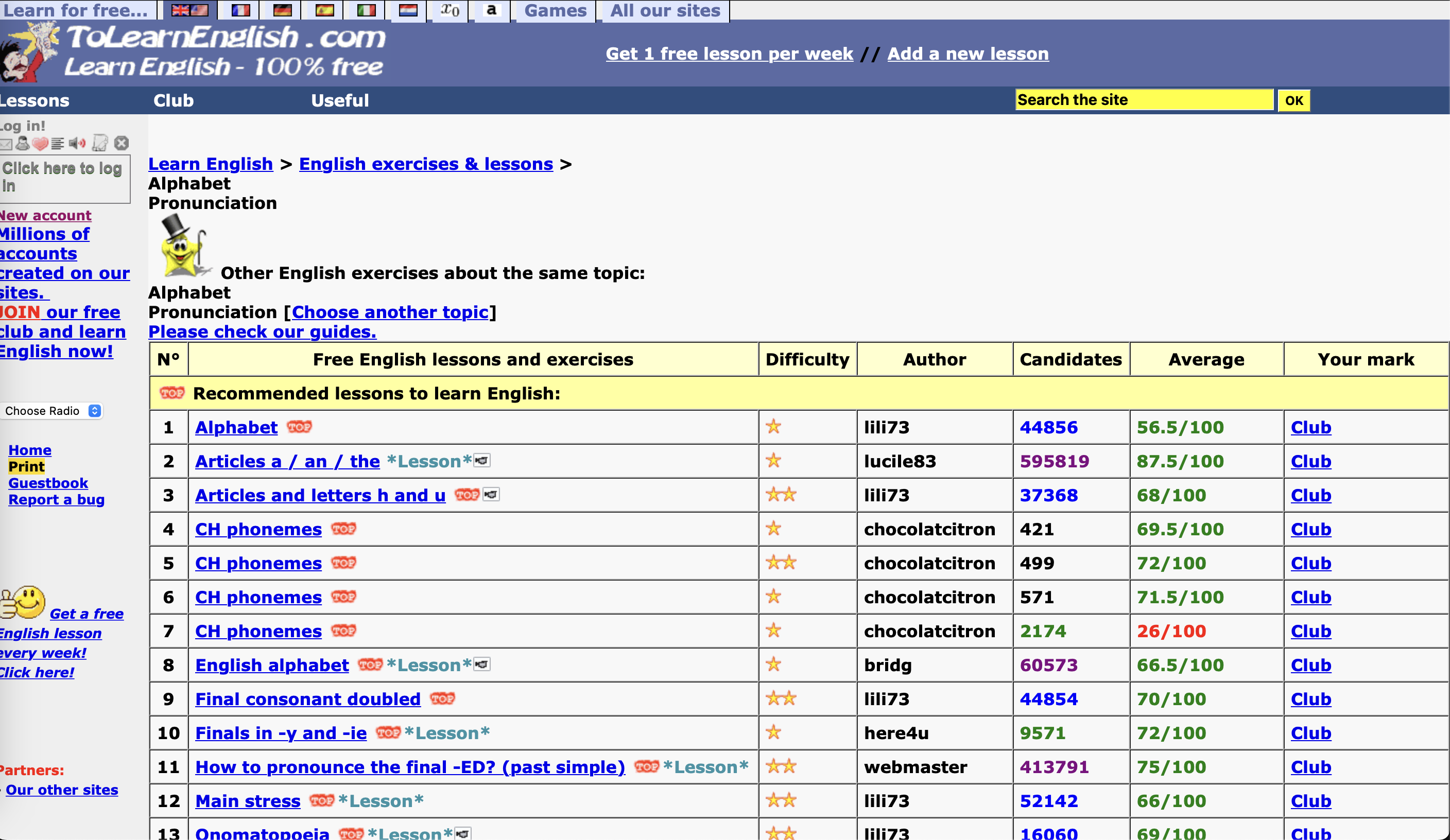Click the Print sidebar link
1450x840 pixels.
pos(26,467)
